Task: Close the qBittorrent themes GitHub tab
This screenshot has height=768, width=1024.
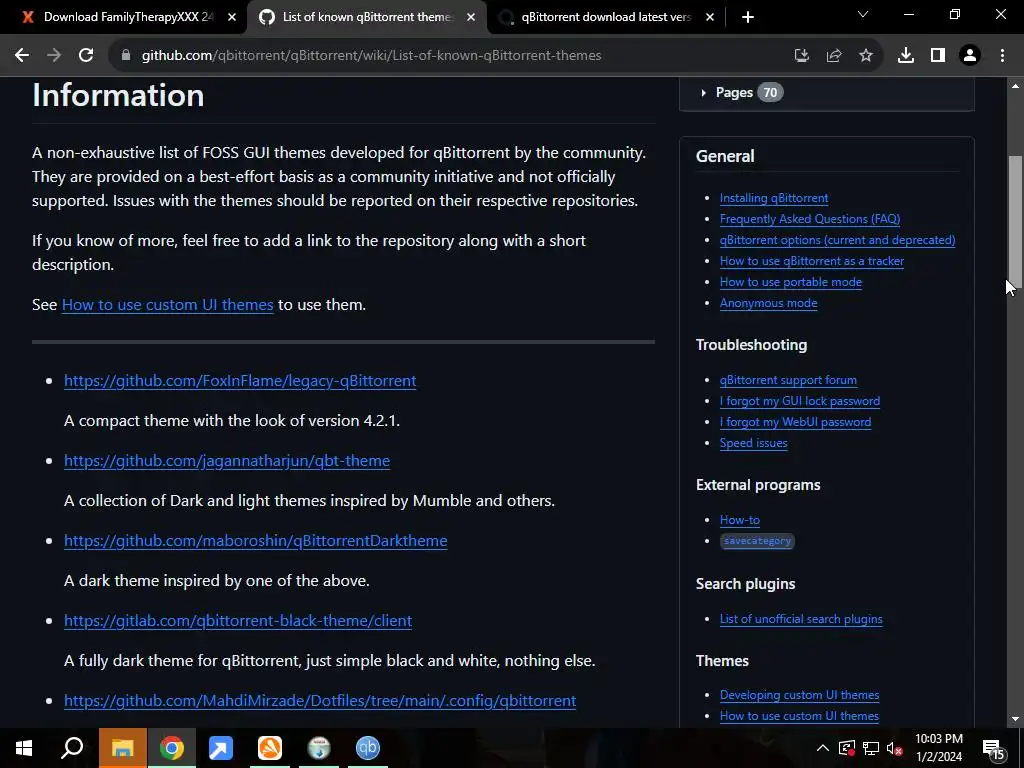Action: point(471,17)
